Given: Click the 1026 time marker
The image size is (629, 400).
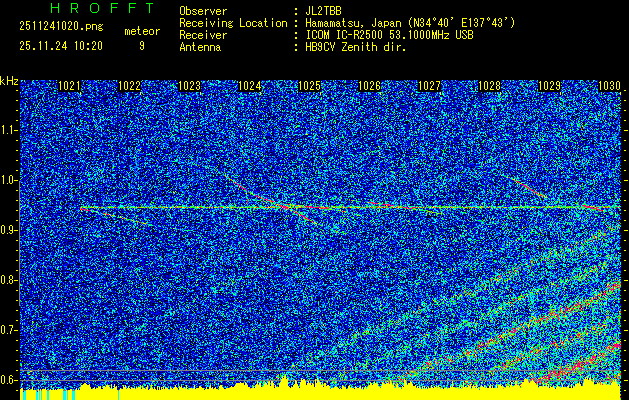Looking at the screenshot, I should tap(370, 87).
